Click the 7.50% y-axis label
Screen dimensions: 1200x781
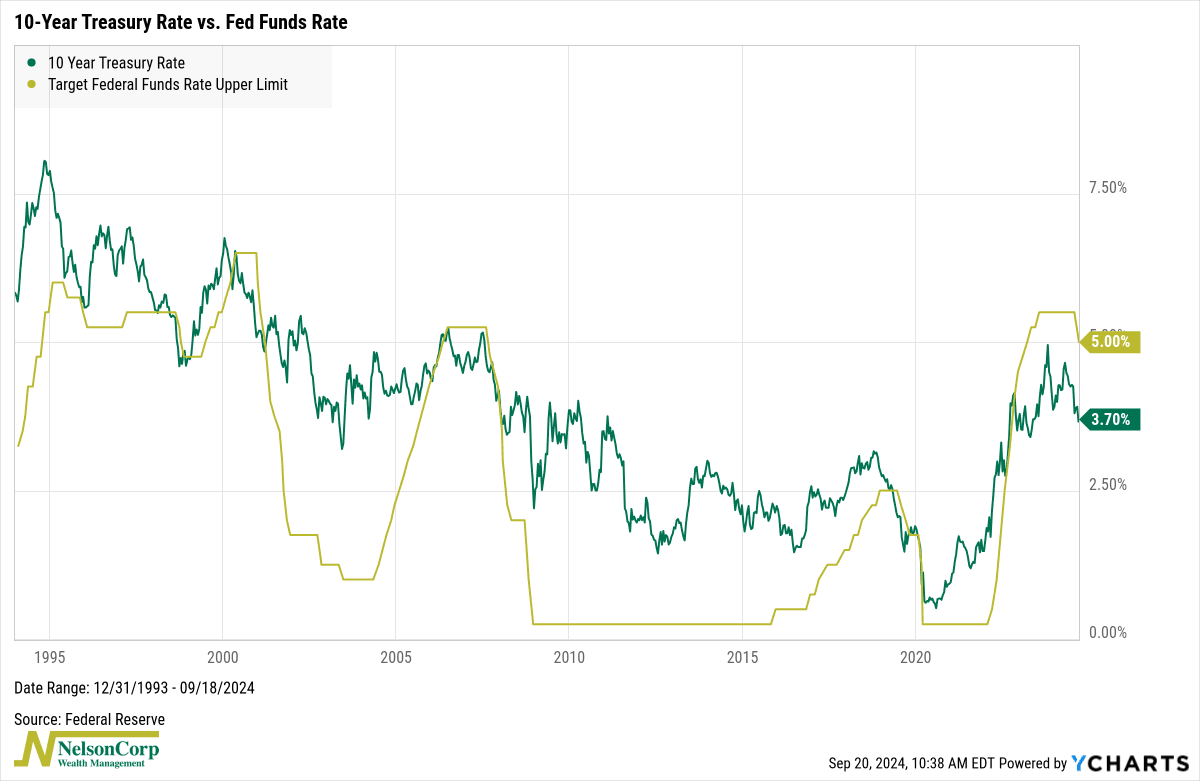point(1107,187)
